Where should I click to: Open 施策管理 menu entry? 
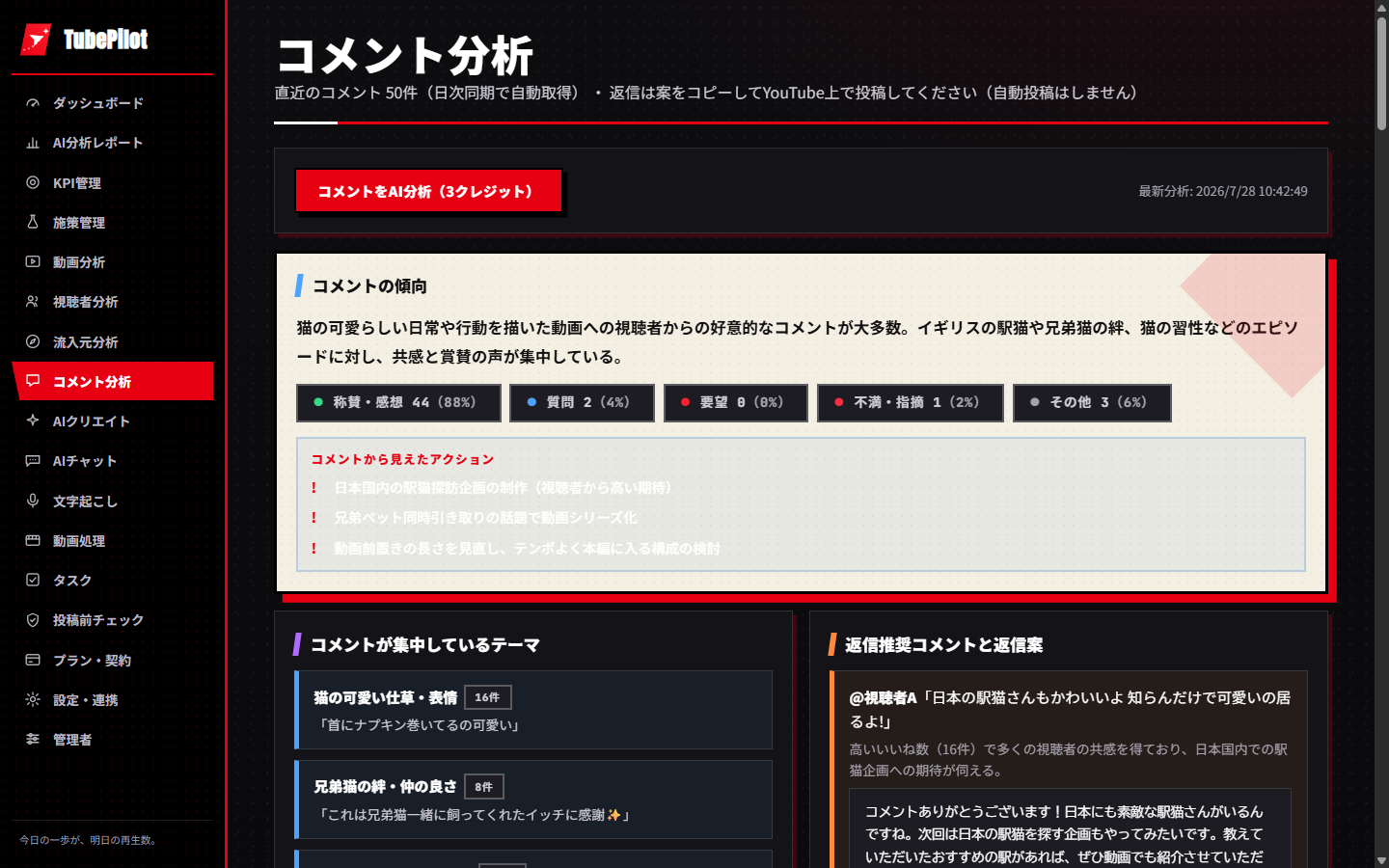(x=113, y=222)
